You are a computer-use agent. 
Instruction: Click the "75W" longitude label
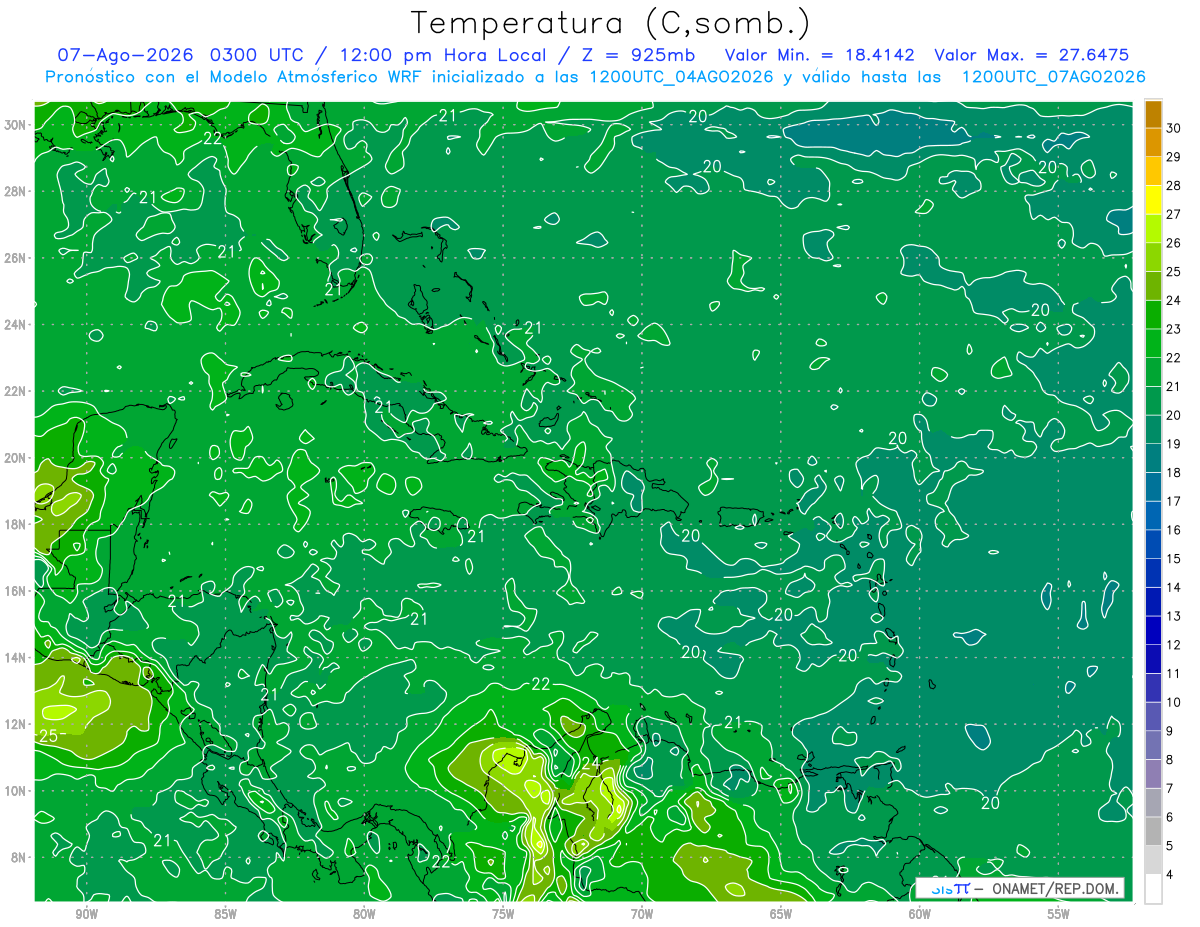pos(503,915)
